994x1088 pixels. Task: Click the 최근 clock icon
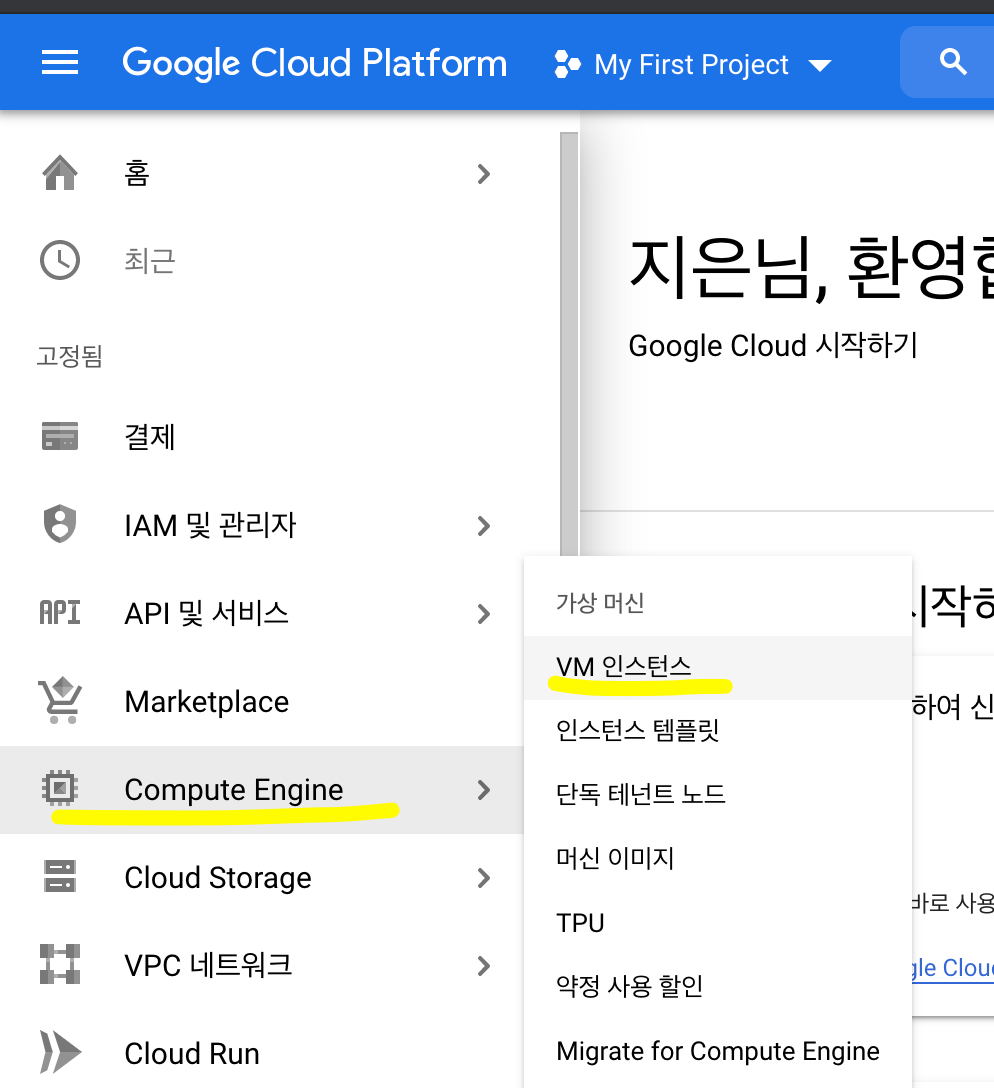click(x=60, y=260)
